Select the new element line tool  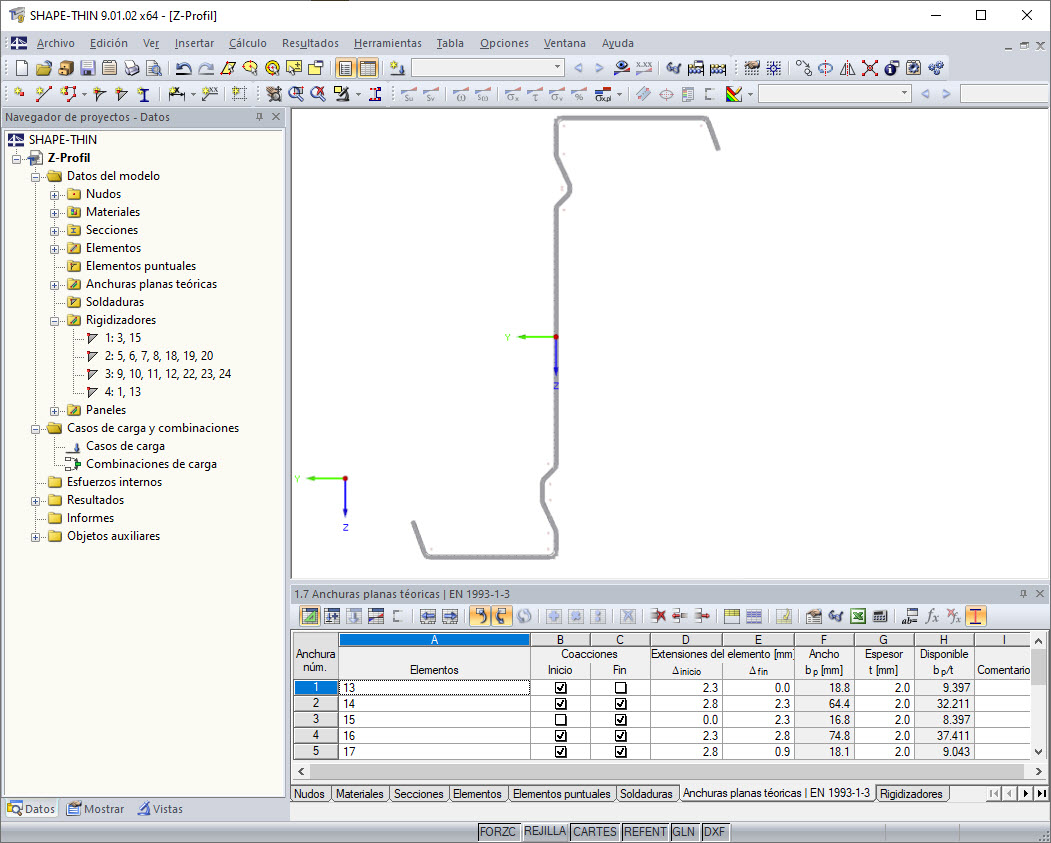click(44, 94)
